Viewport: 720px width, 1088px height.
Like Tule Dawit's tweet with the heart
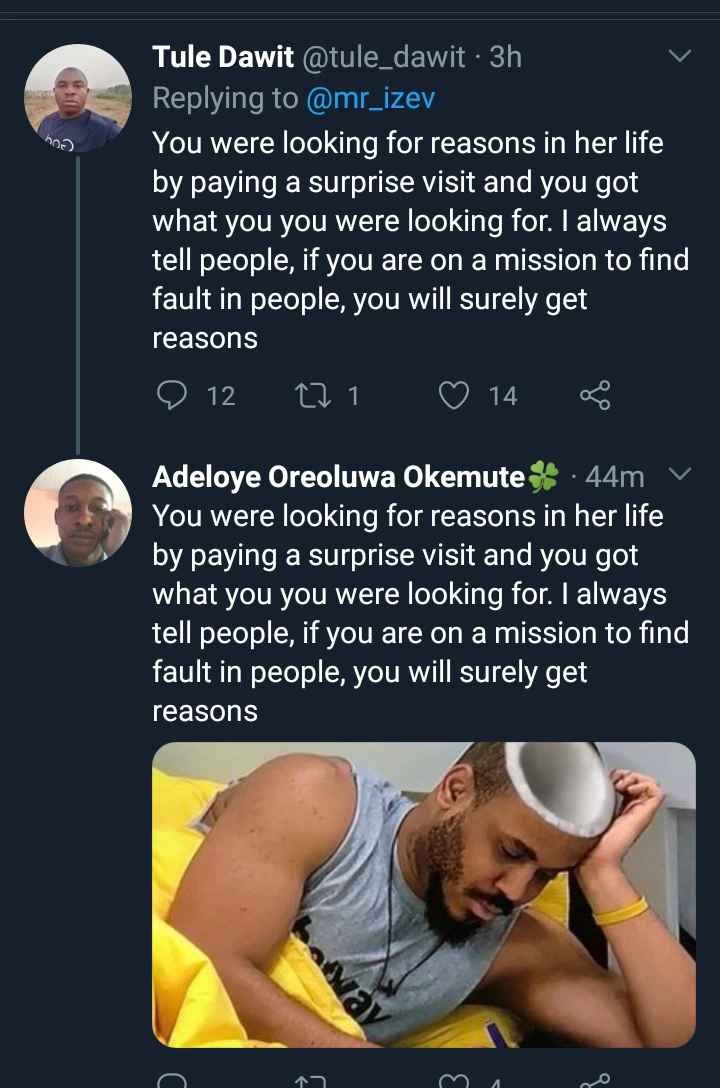click(454, 396)
